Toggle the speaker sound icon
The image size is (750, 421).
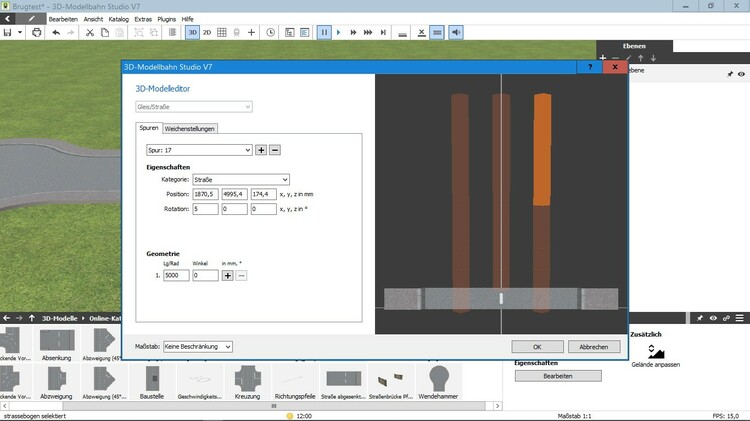[x=456, y=33]
